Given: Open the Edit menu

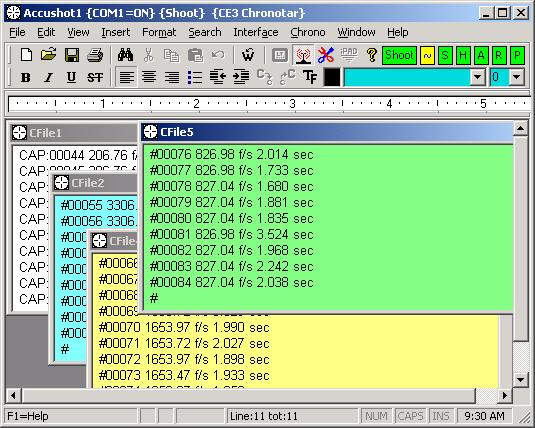Looking at the screenshot, I should tap(46, 32).
